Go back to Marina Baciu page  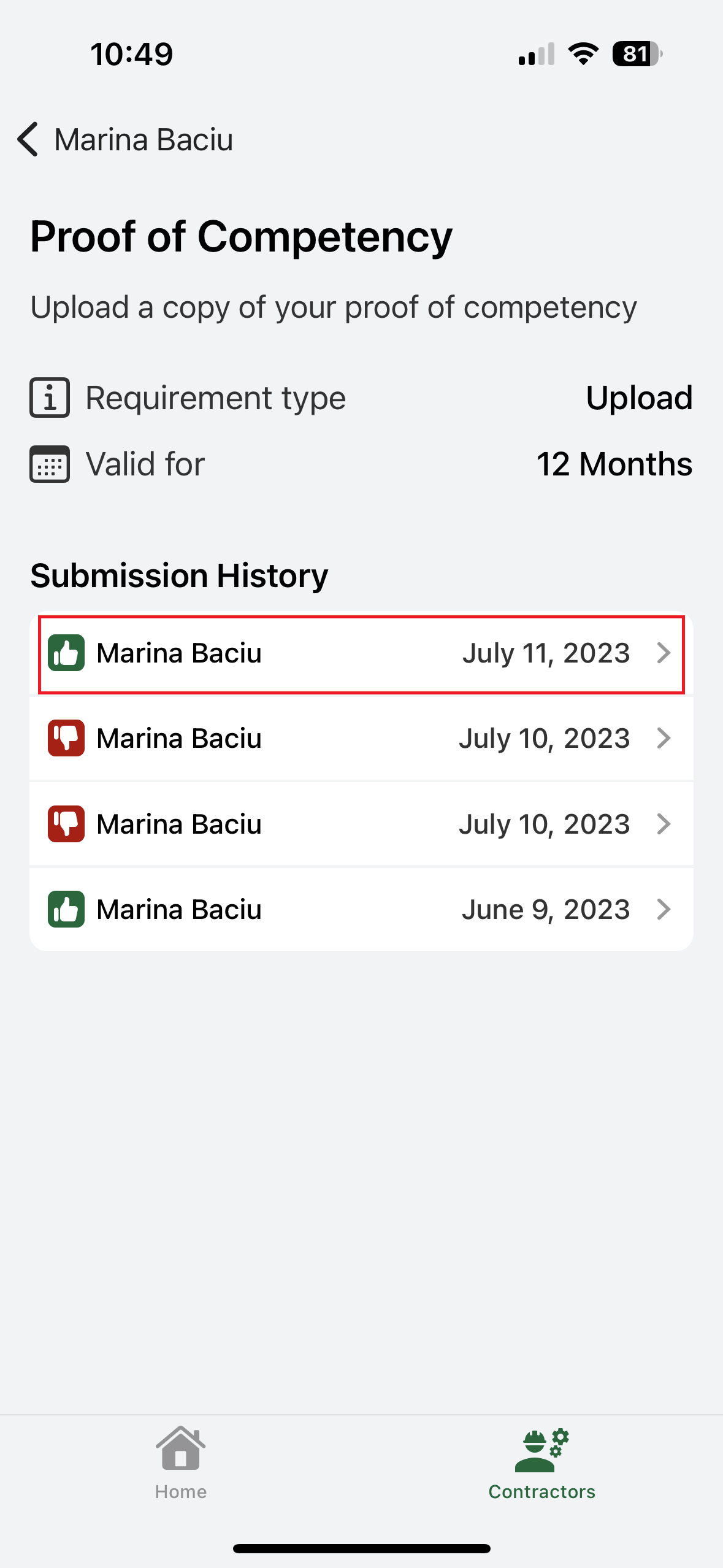(143, 140)
